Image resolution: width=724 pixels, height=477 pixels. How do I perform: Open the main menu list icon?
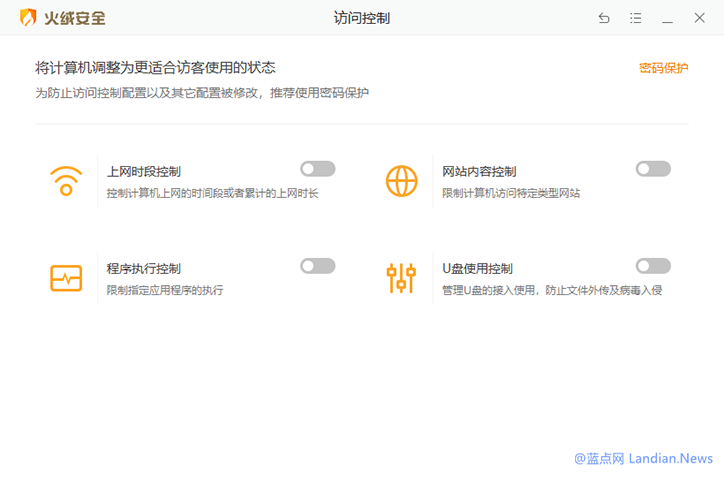click(x=636, y=18)
